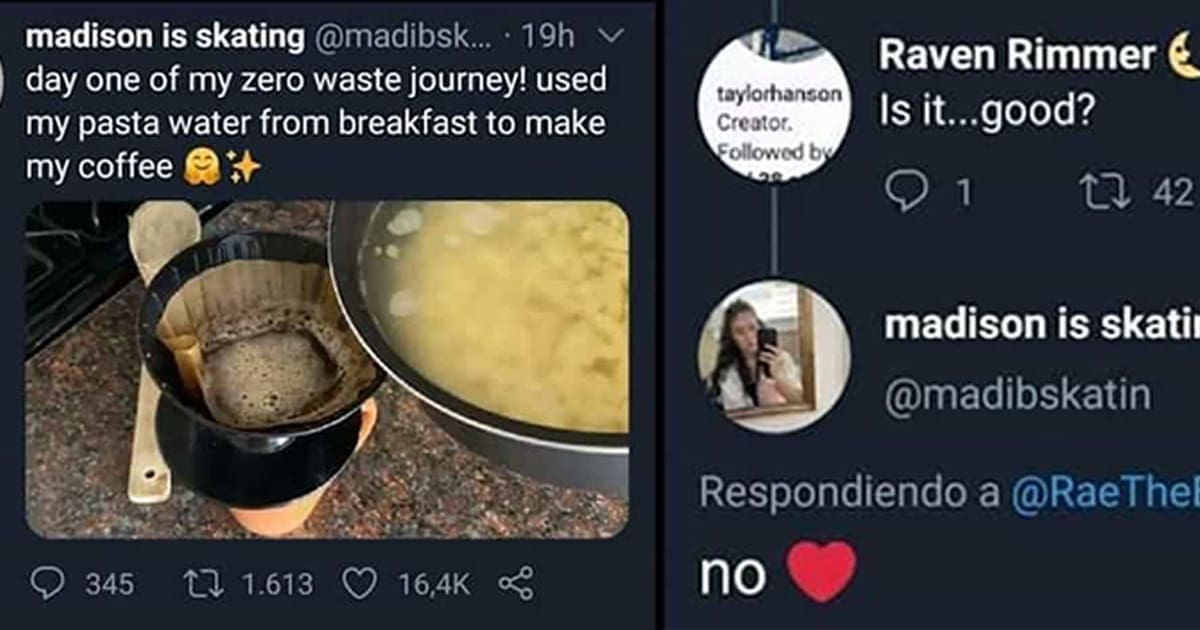Click the 1.613 retweet count
The height and width of the screenshot is (630, 1200).
tap(277, 584)
